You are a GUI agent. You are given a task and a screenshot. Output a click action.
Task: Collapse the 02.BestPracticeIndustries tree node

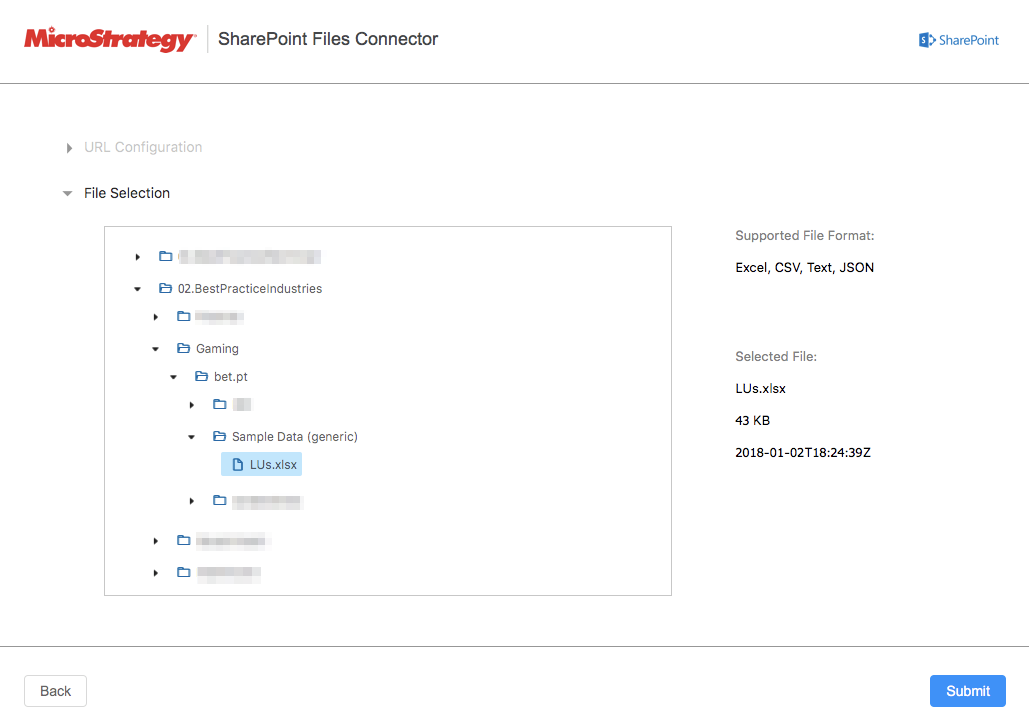137,288
